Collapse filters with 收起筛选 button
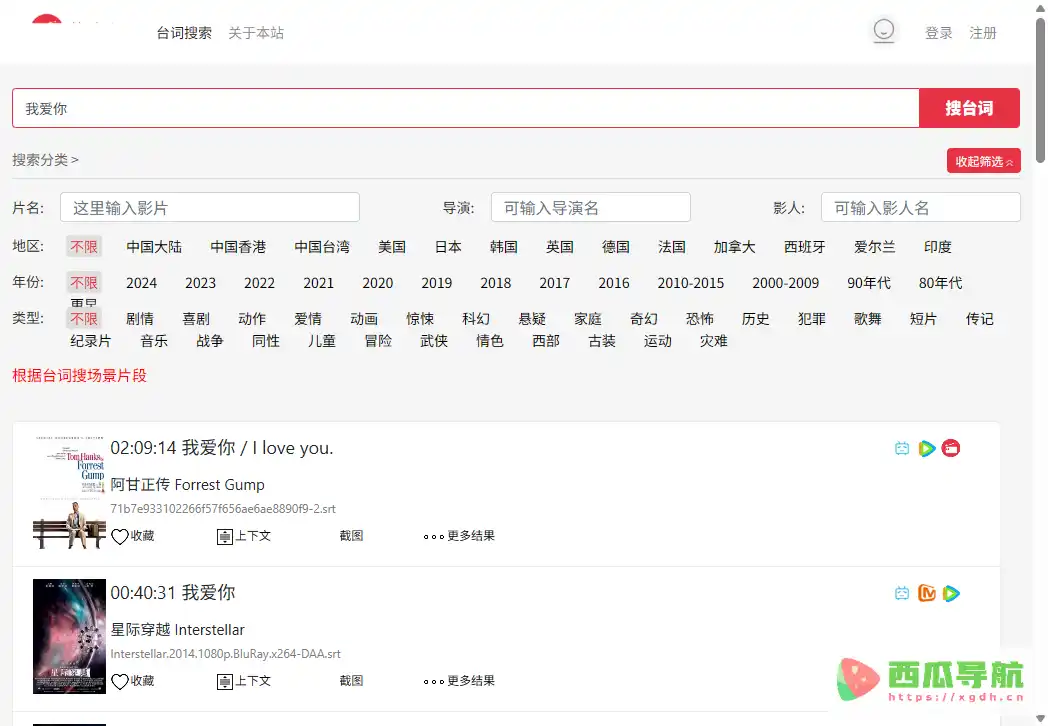Image resolution: width=1048 pixels, height=726 pixels. tap(983, 161)
